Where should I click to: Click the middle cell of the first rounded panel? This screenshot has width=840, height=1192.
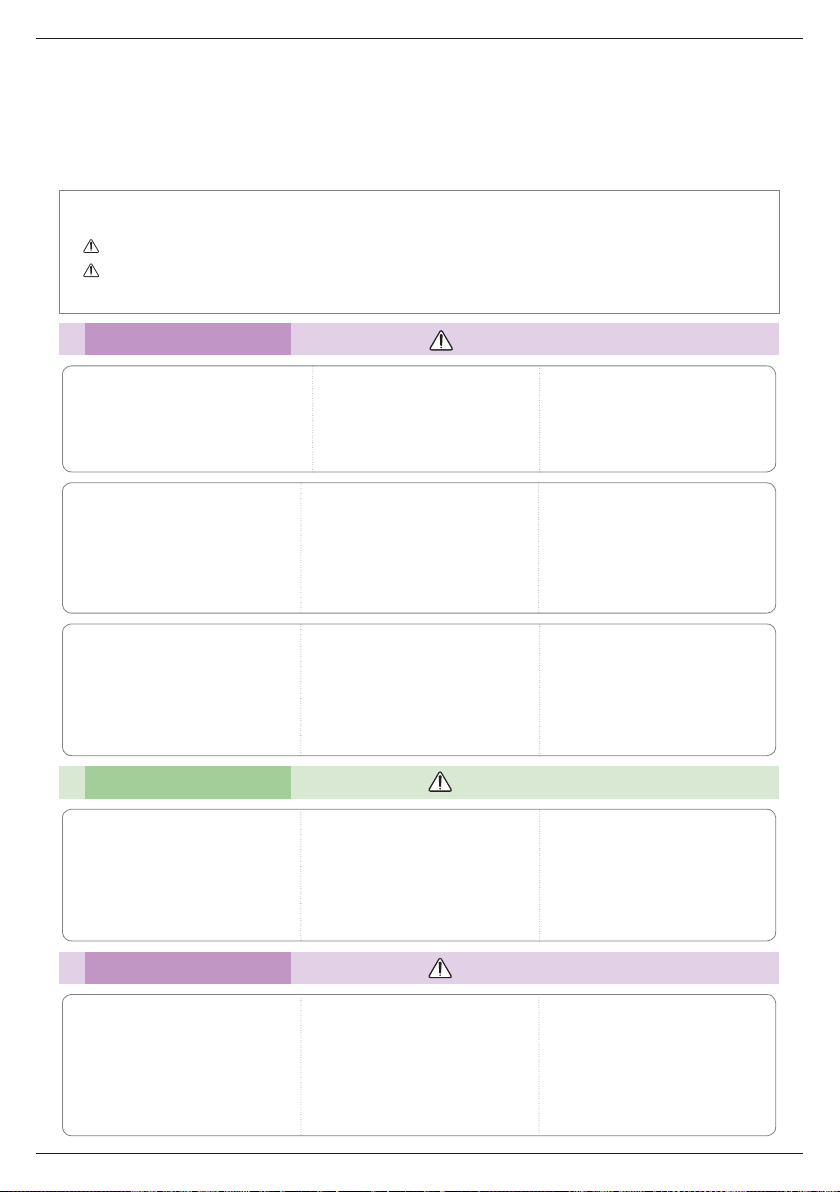pyautogui.click(x=426, y=419)
